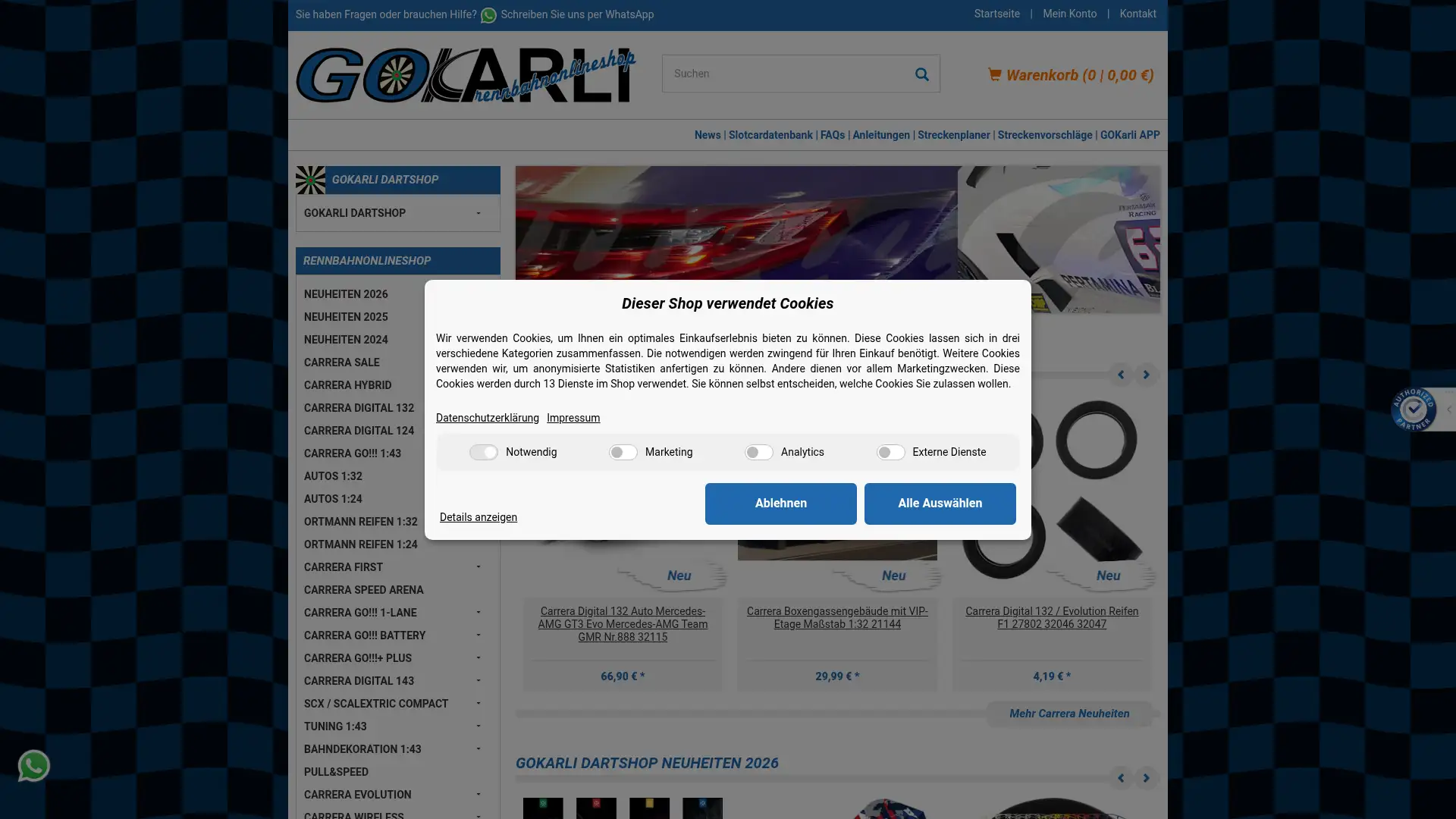Click the search magnifier icon
The width and height of the screenshot is (1456, 819).
(x=921, y=74)
